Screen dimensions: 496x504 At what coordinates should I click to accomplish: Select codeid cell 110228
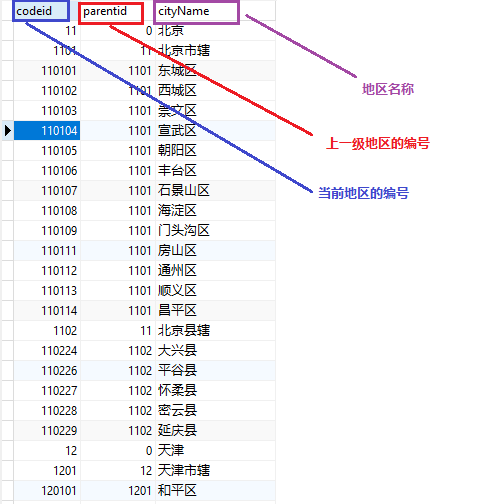coord(47,410)
